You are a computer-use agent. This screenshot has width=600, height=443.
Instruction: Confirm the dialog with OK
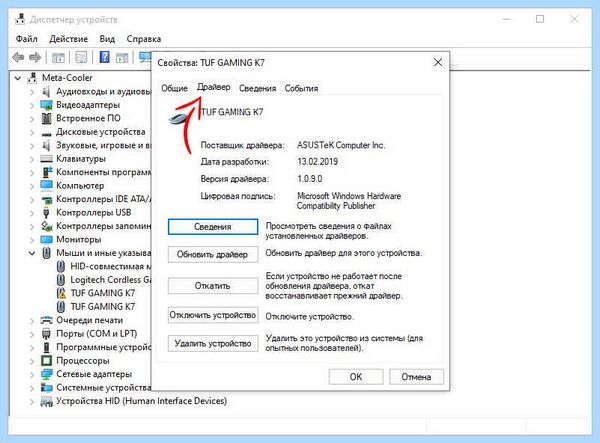click(x=356, y=377)
